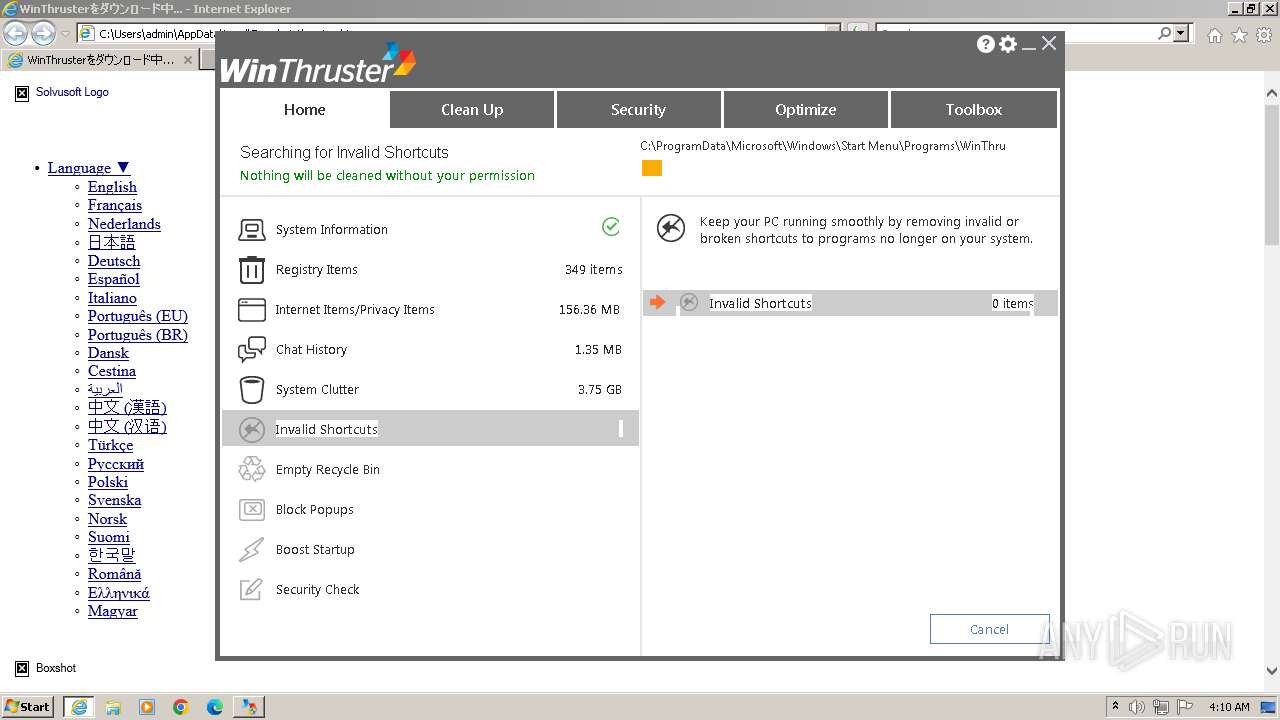Go back in Internet Explorer
The height and width of the screenshot is (720, 1280).
point(15,34)
